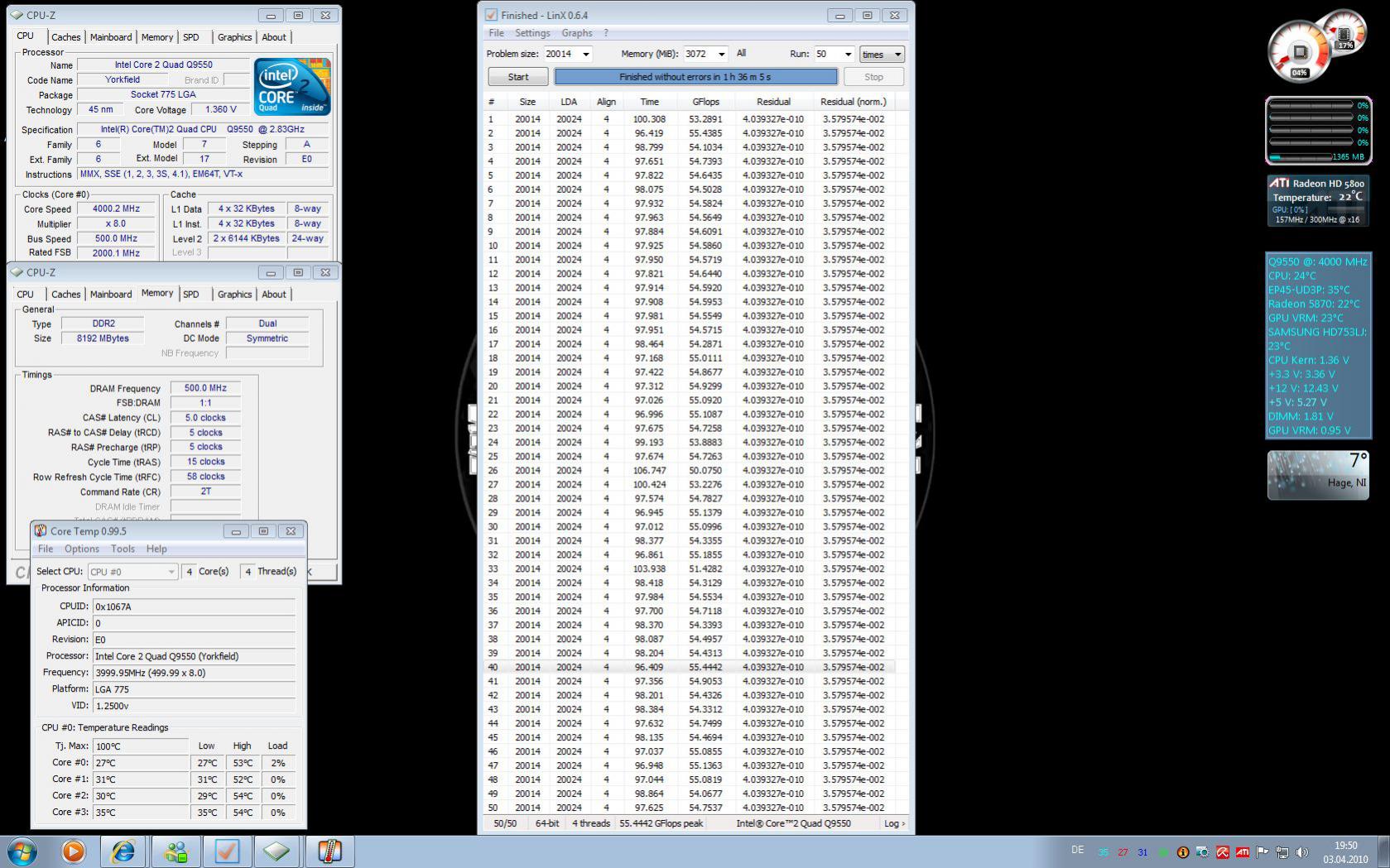Image resolution: width=1390 pixels, height=868 pixels.
Task: Open the Problem size dropdown in LinX
Action: (x=586, y=54)
